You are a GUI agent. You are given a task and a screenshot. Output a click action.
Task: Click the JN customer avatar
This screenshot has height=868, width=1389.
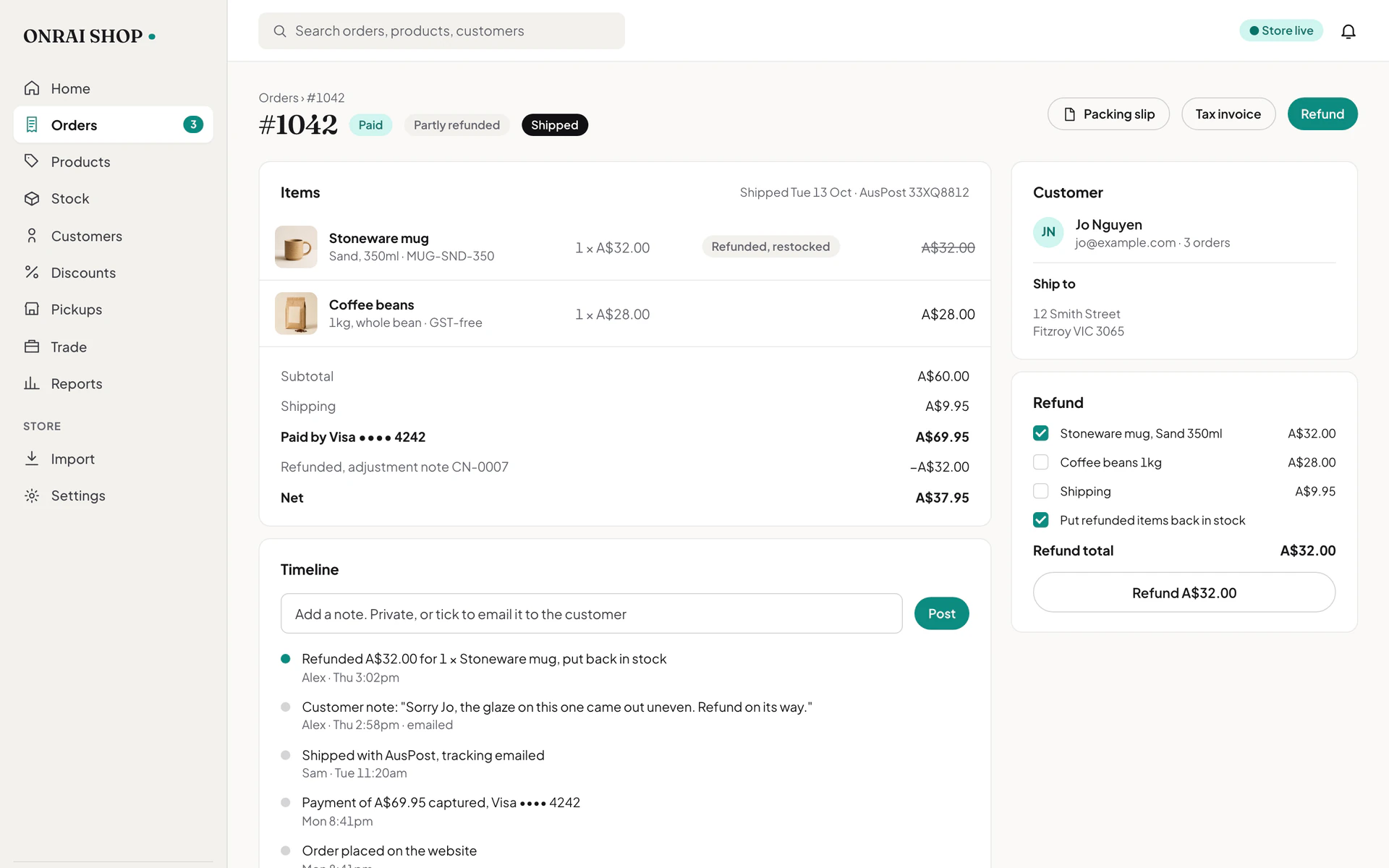click(1048, 232)
